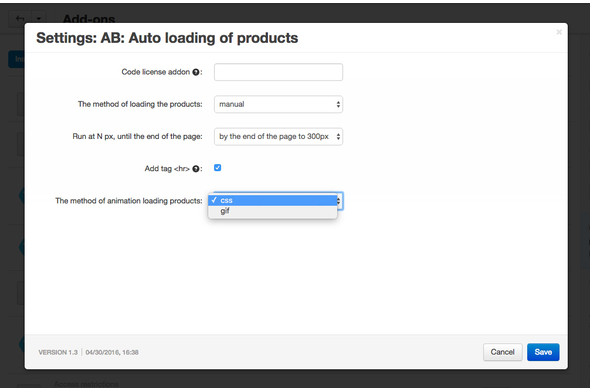Click help icon beside Add tag hr
Screen dimensions: 590x391
coord(196,169)
